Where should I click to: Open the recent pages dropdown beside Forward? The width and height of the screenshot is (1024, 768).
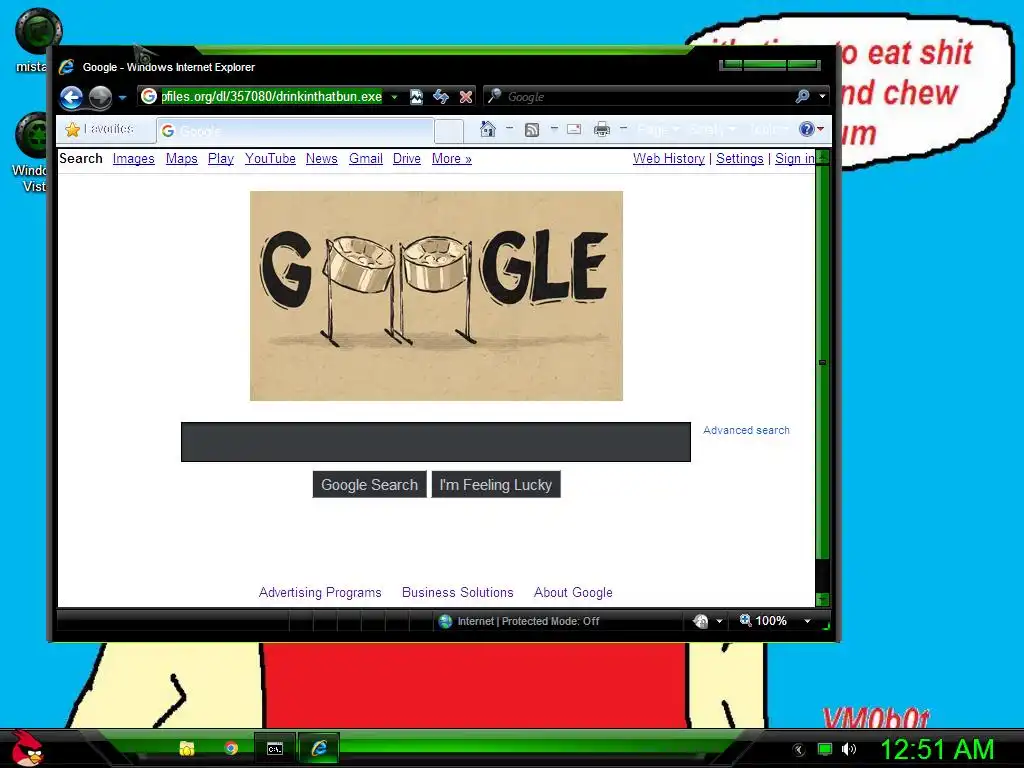[122, 97]
